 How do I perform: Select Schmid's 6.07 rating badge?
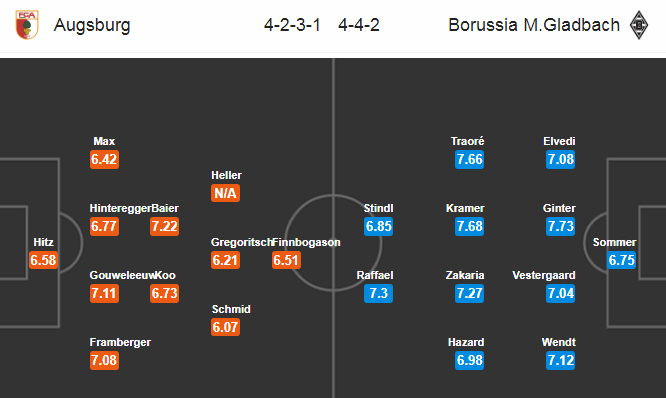(x=226, y=327)
